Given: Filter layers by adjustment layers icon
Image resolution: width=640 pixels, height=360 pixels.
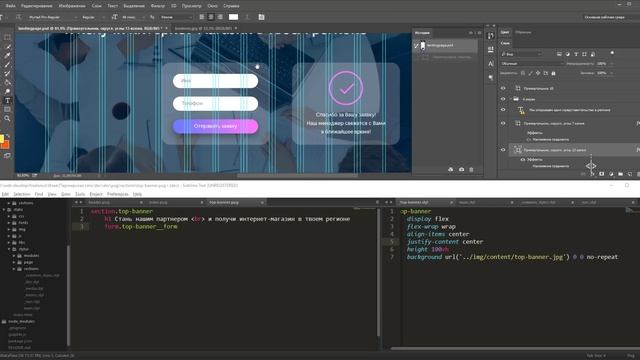Looking at the screenshot, I should (567, 54).
